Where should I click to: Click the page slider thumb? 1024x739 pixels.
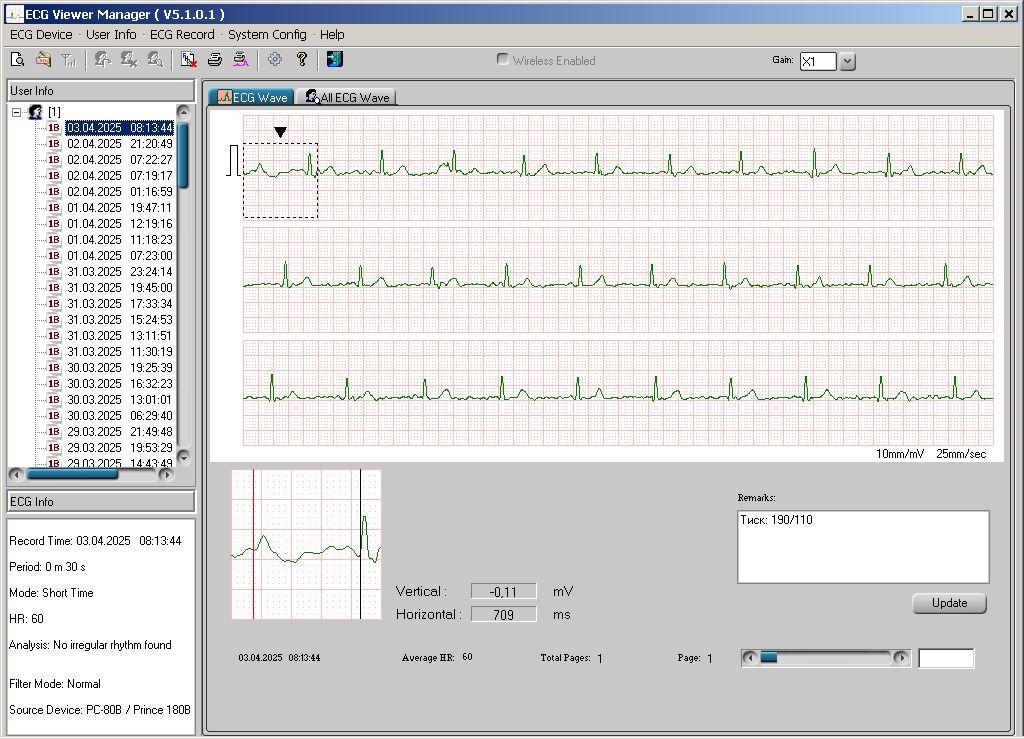coord(769,657)
